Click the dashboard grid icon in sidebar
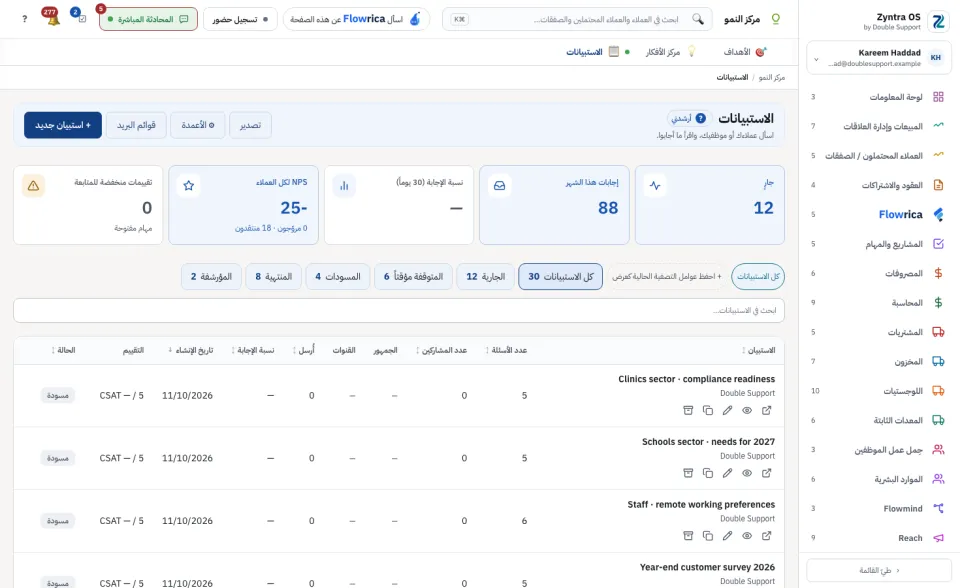This screenshot has height=588, width=960. (x=938, y=97)
